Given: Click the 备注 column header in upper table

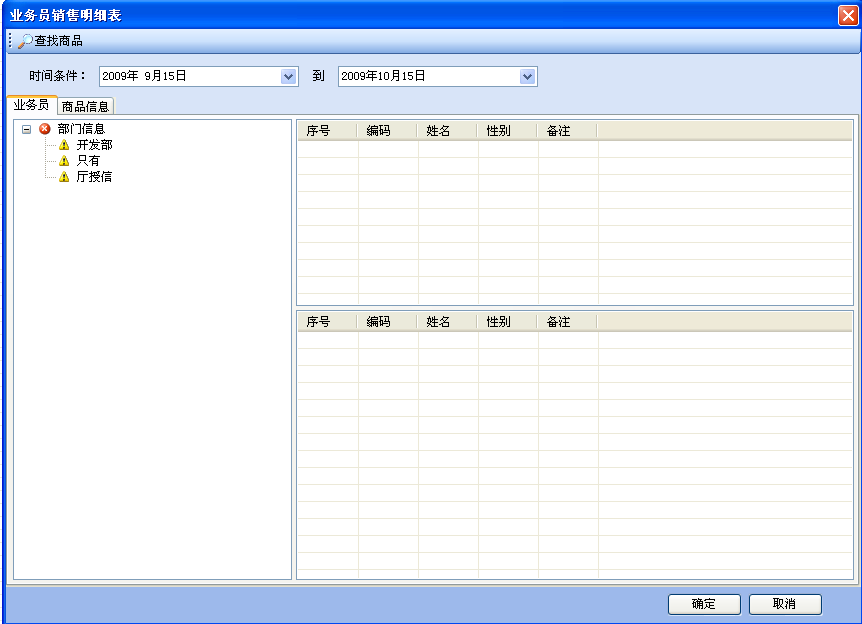Looking at the screenshot, I should 567,131.
